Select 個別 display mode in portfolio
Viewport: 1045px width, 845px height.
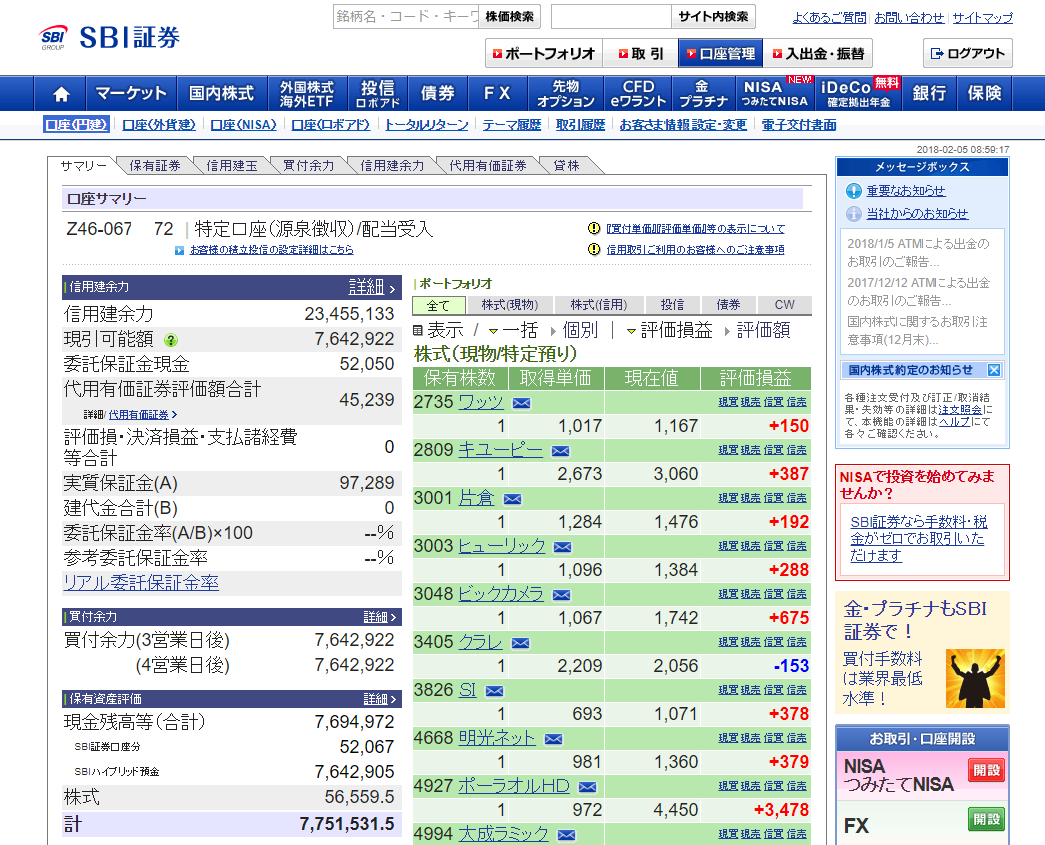(579, 331)
